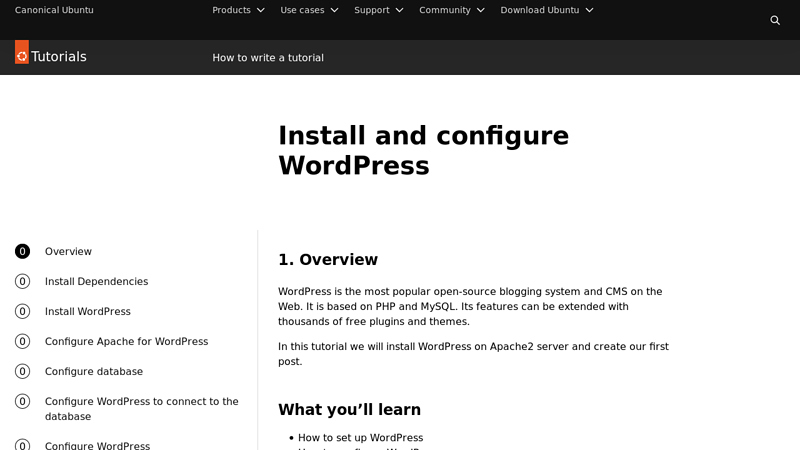Open the Support menu
This screenshot has width=800, height=450.
coord(379,10)
